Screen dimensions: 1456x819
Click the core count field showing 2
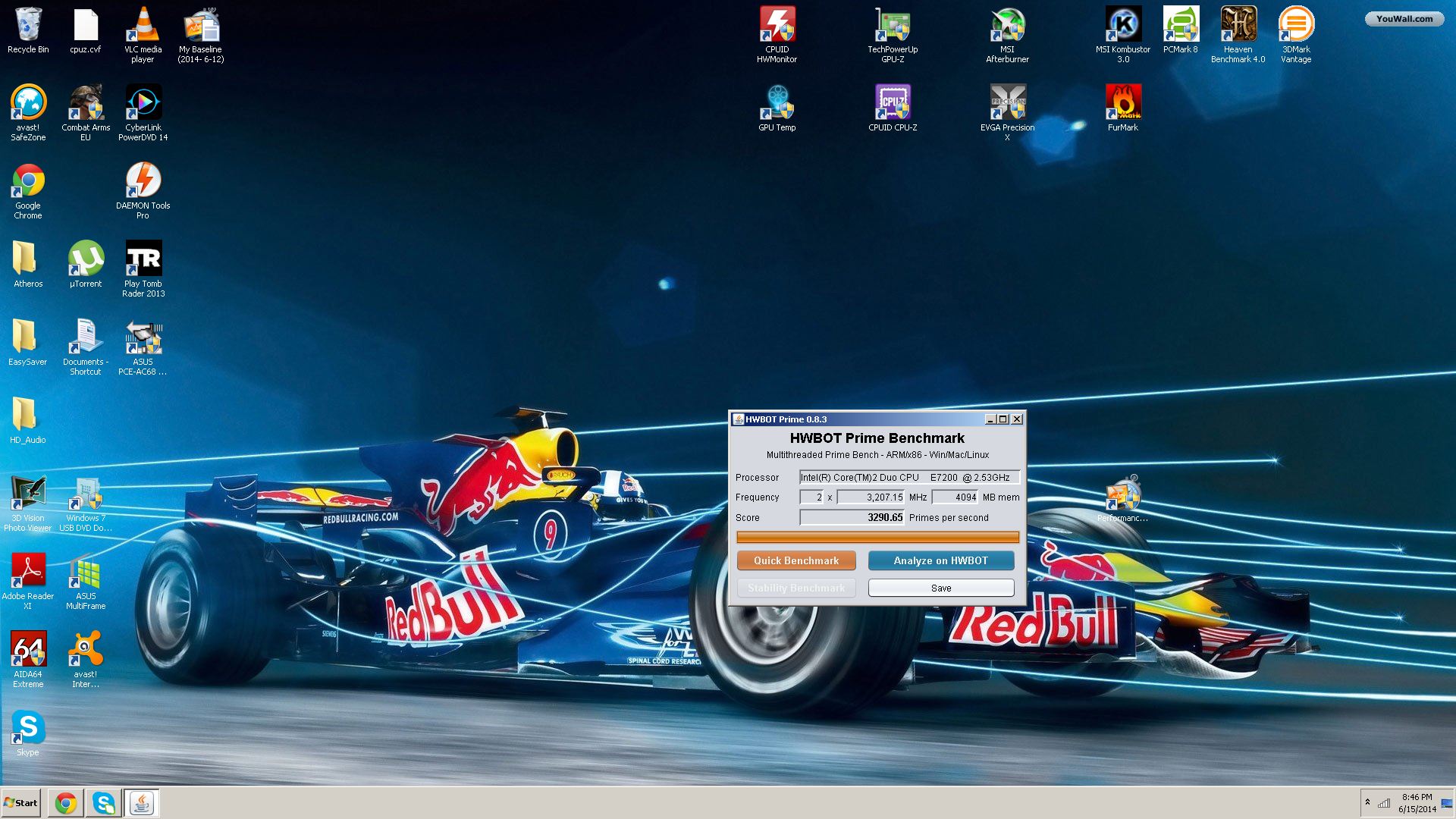(x=811, y=497)
